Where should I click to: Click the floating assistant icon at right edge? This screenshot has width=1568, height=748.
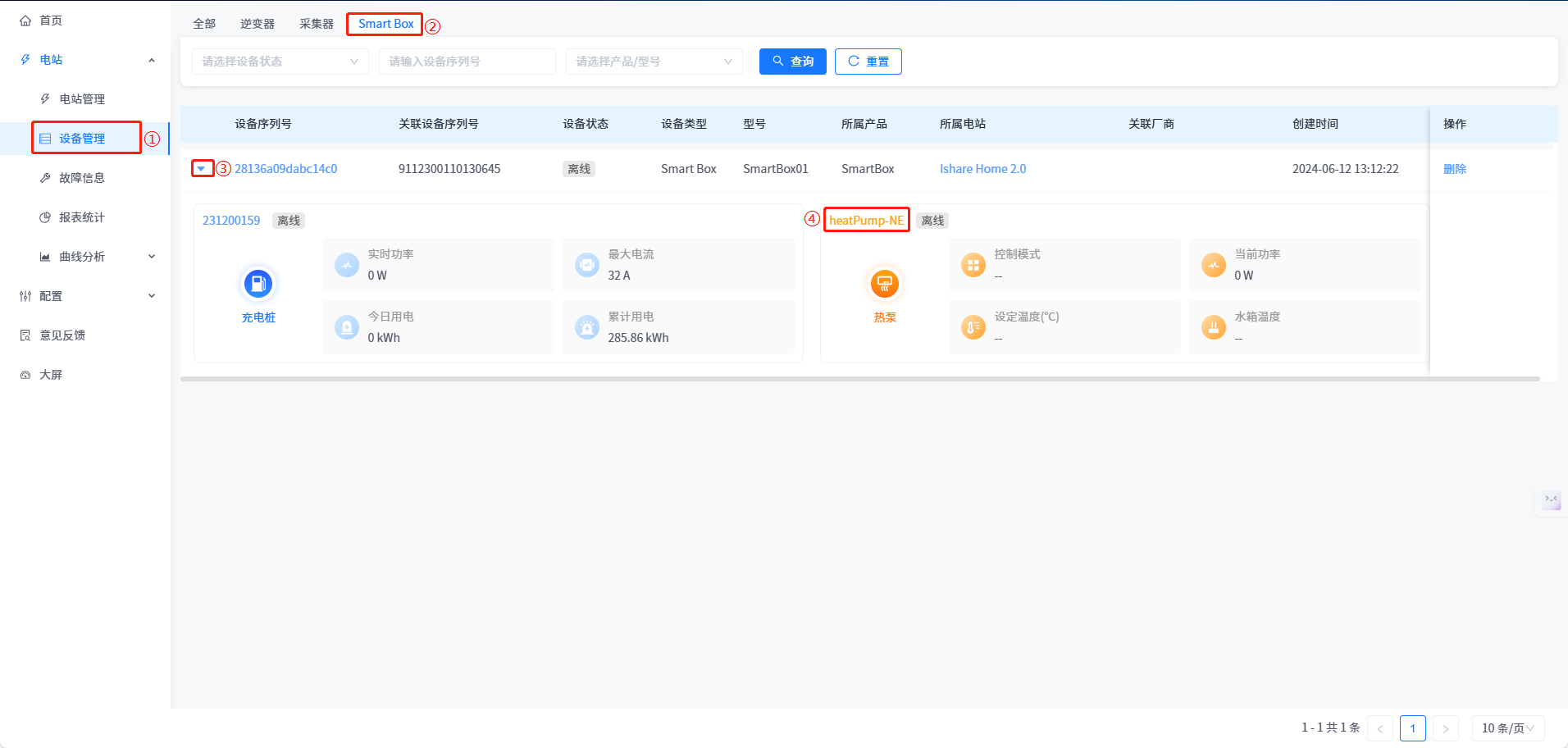coord(1551,499)
